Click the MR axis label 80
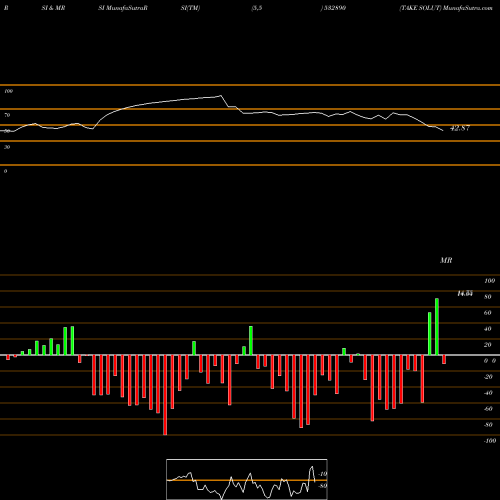Image resolution: width=500 pixels, height=500 pixels. (x=488, y=297)
